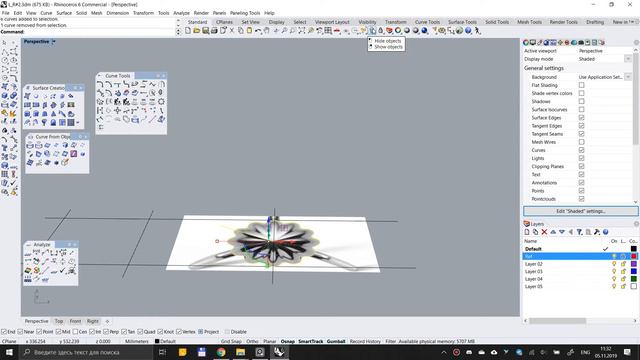Open the Surface menu
The height and width of the screenshot is (360, 640).
(64, 13)
